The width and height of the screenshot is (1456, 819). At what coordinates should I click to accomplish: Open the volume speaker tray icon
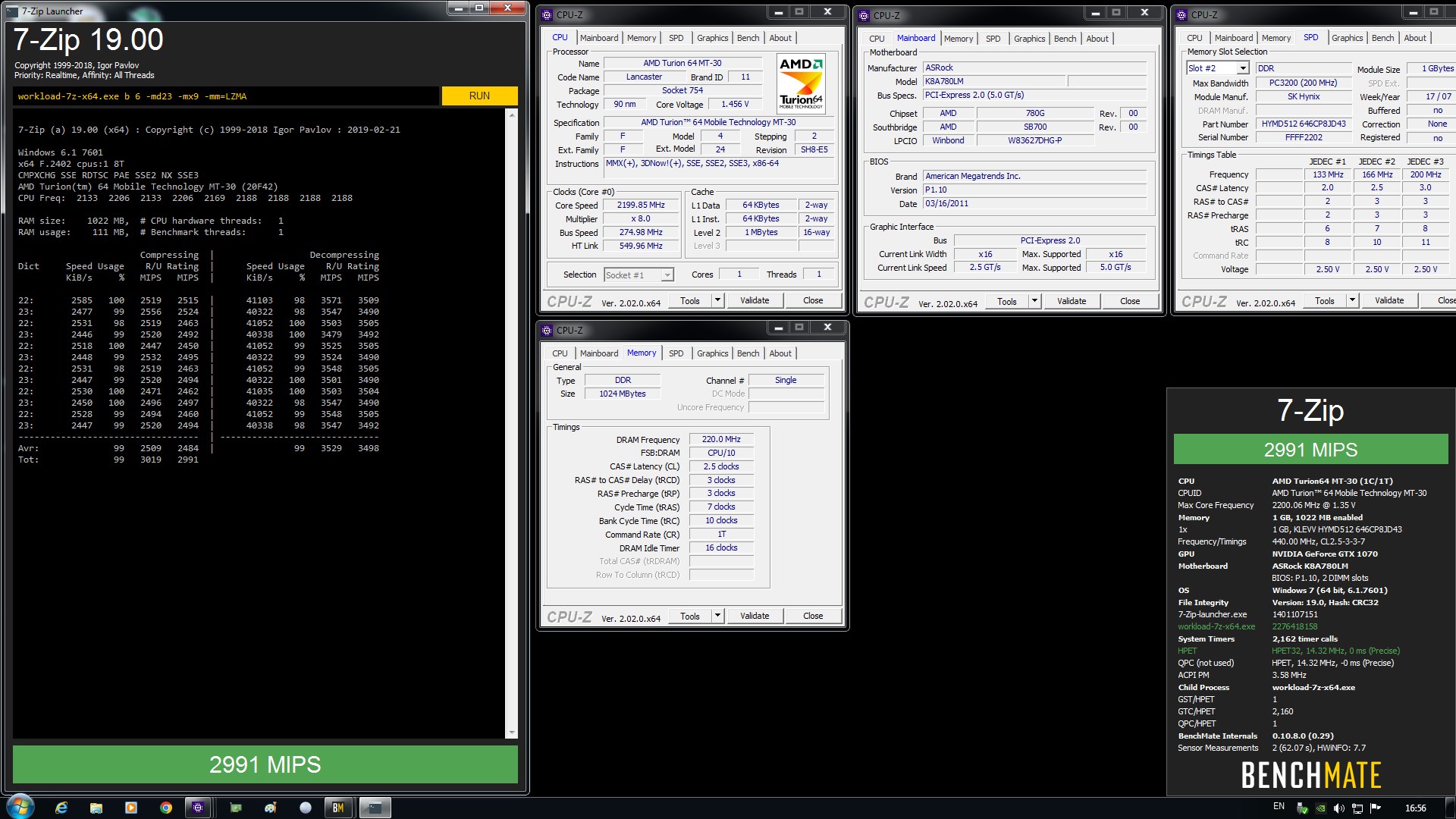[1338, 808]
